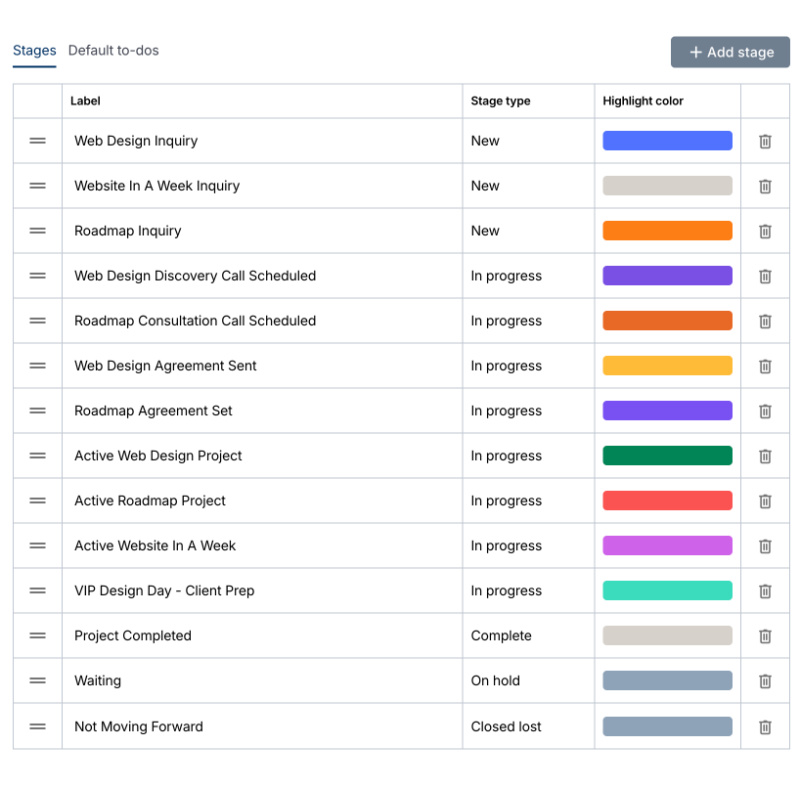
Task: Remove the Waiting stage using its trash icon
Action: point(765,681)
